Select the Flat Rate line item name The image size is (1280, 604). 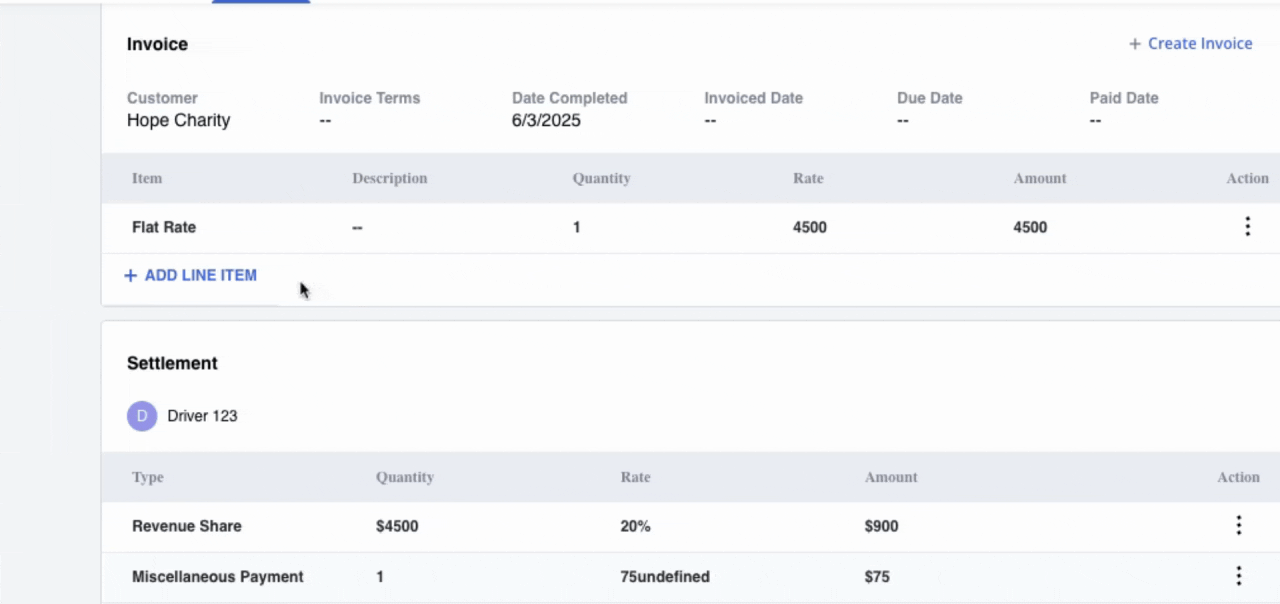click(x=164, y=227)
